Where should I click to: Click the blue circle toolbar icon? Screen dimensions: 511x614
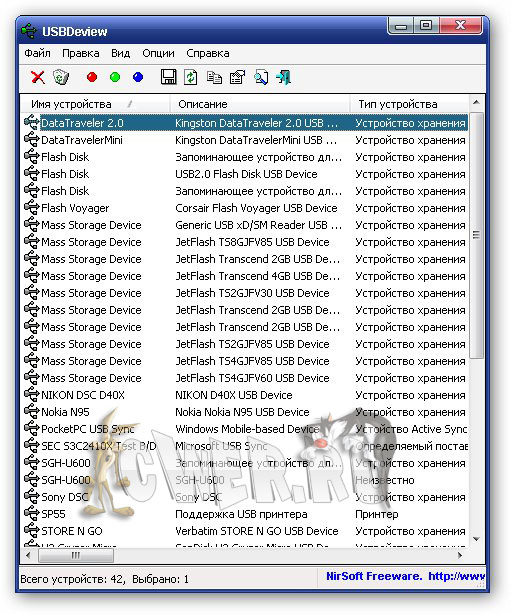pos(138,77)
